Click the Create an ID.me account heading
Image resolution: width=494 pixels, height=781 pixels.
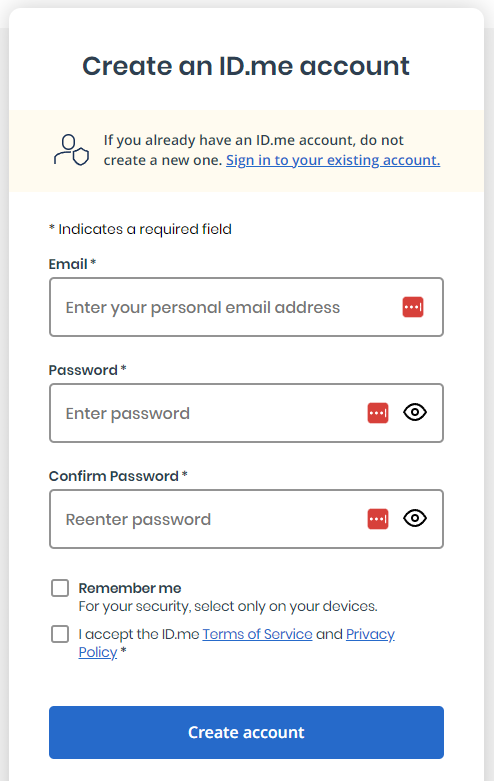(246, 66)
